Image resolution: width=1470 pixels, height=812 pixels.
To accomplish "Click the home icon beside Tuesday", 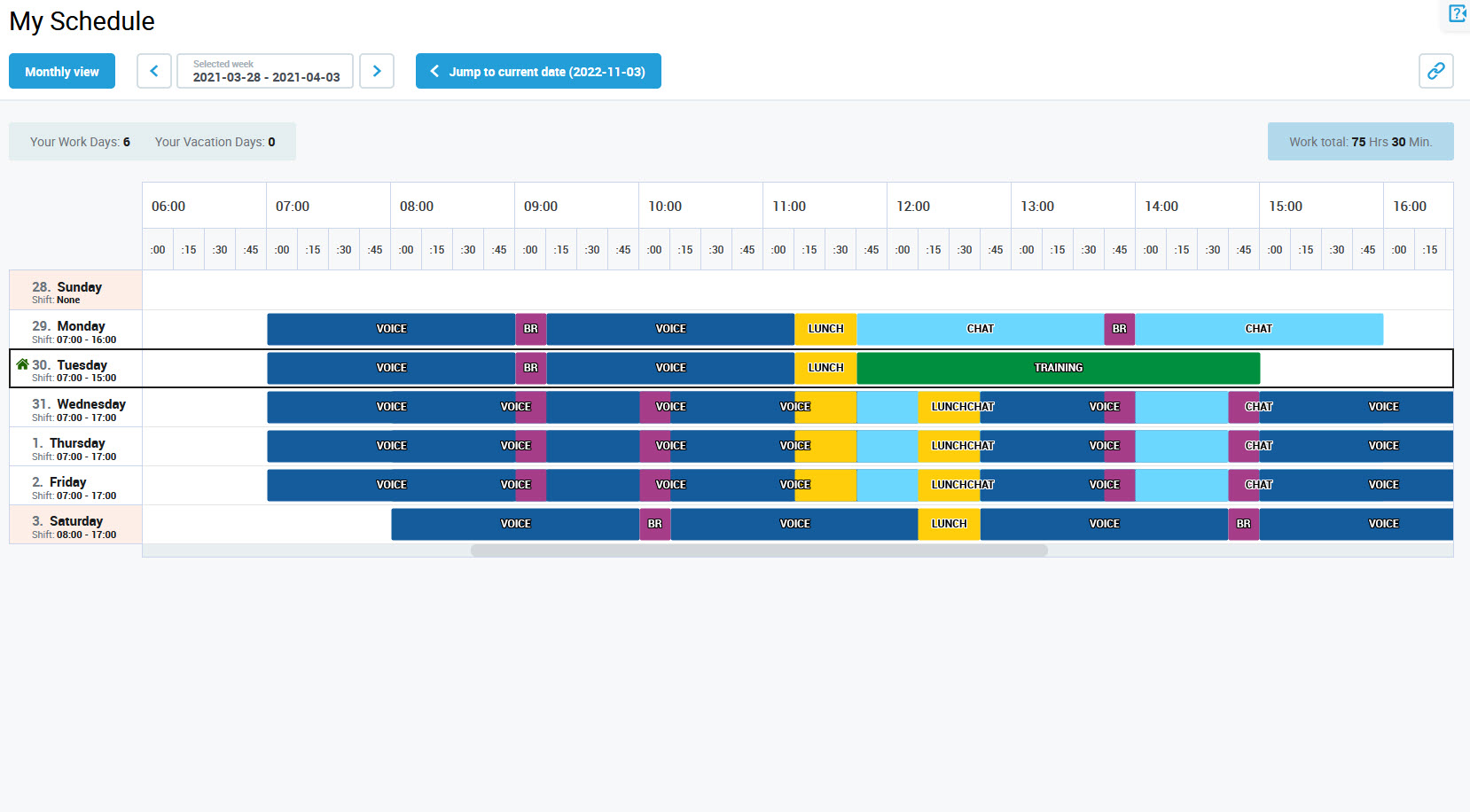I will 22,364.
